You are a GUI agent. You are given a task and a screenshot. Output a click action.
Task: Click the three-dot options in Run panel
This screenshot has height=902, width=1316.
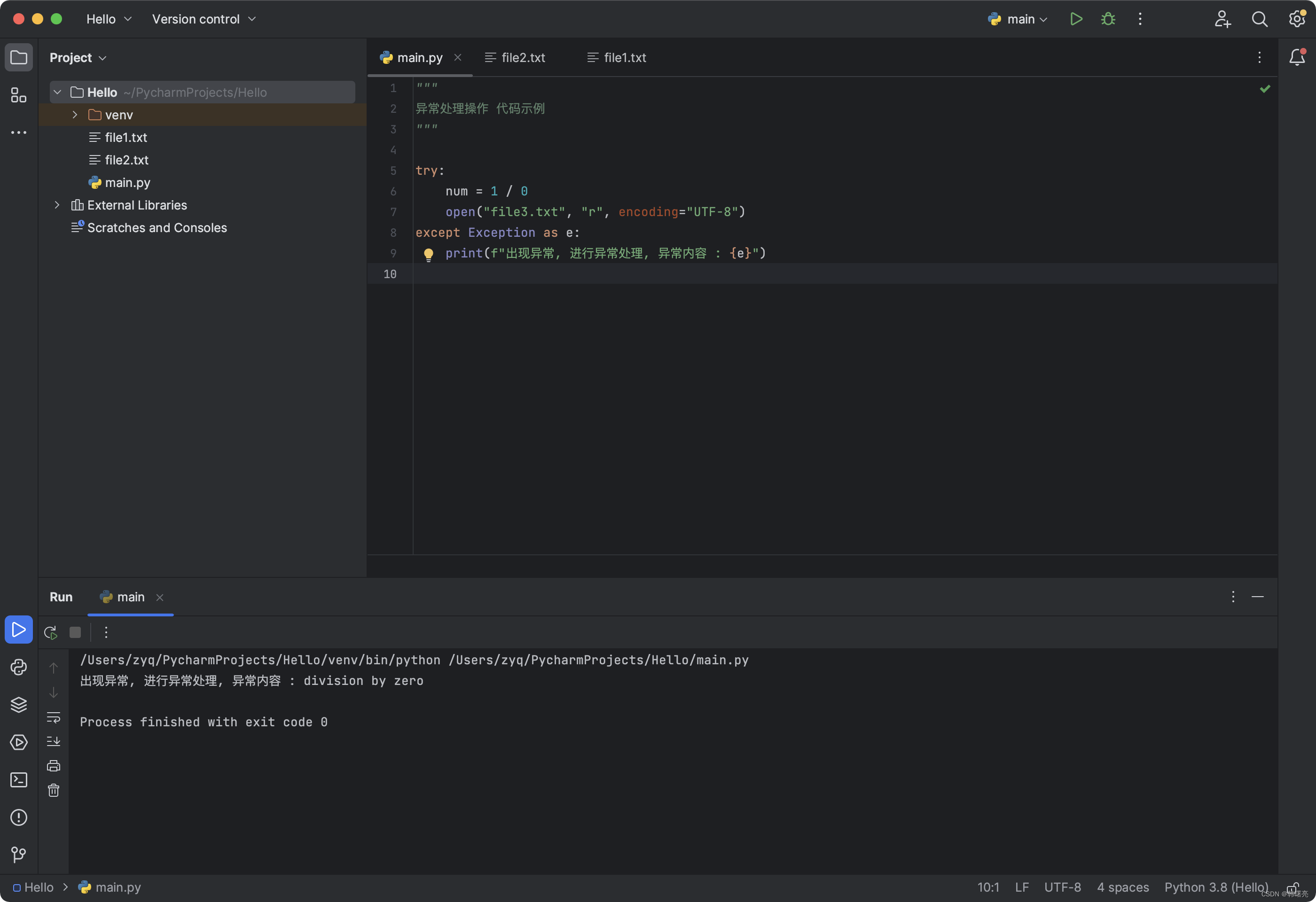(1233, 596)
